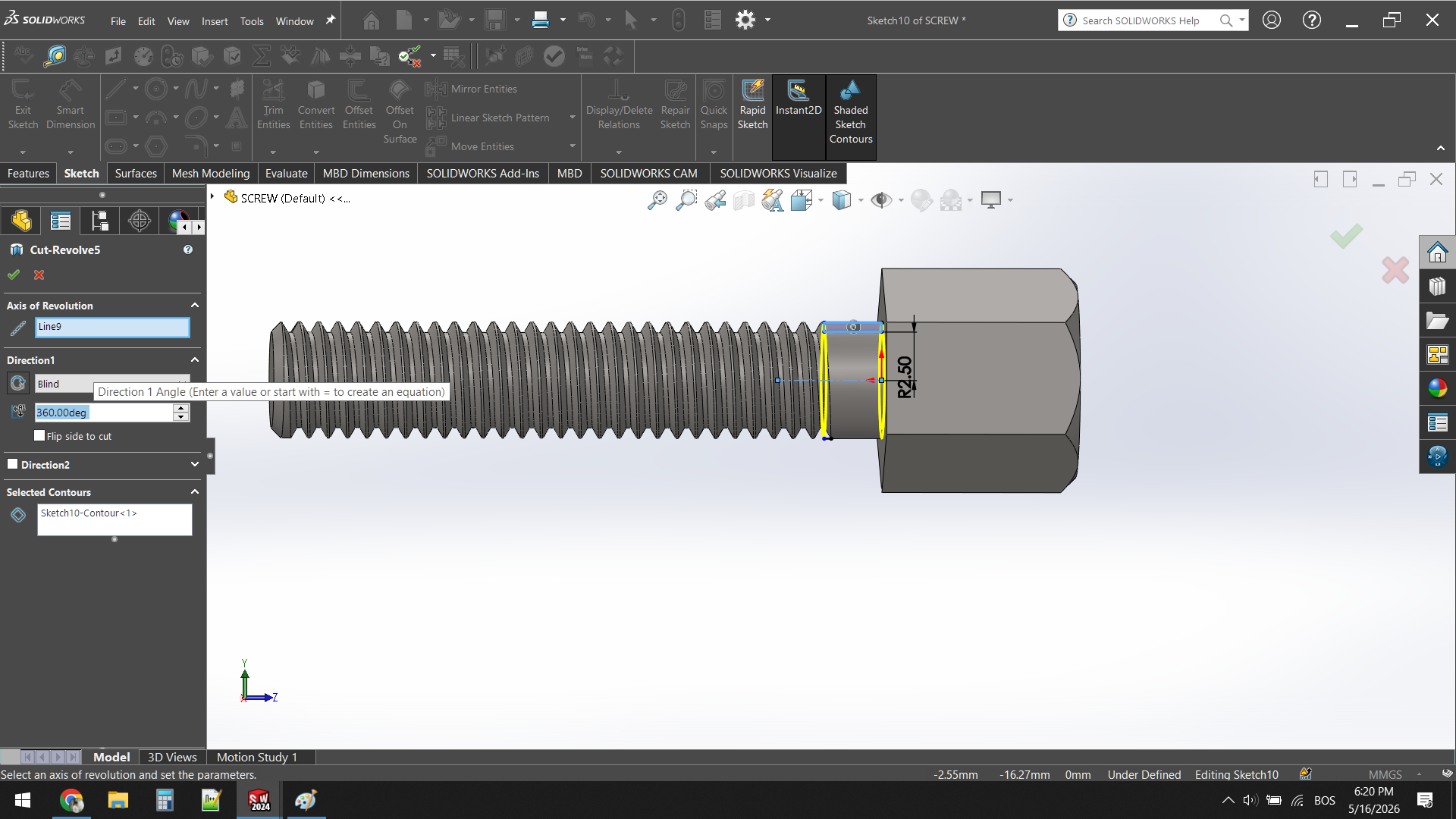The height and width of the screenshot is (819, 1456).
Task: Open help for the Cut-Revolve5 property panel
Action: click(188, 249)
